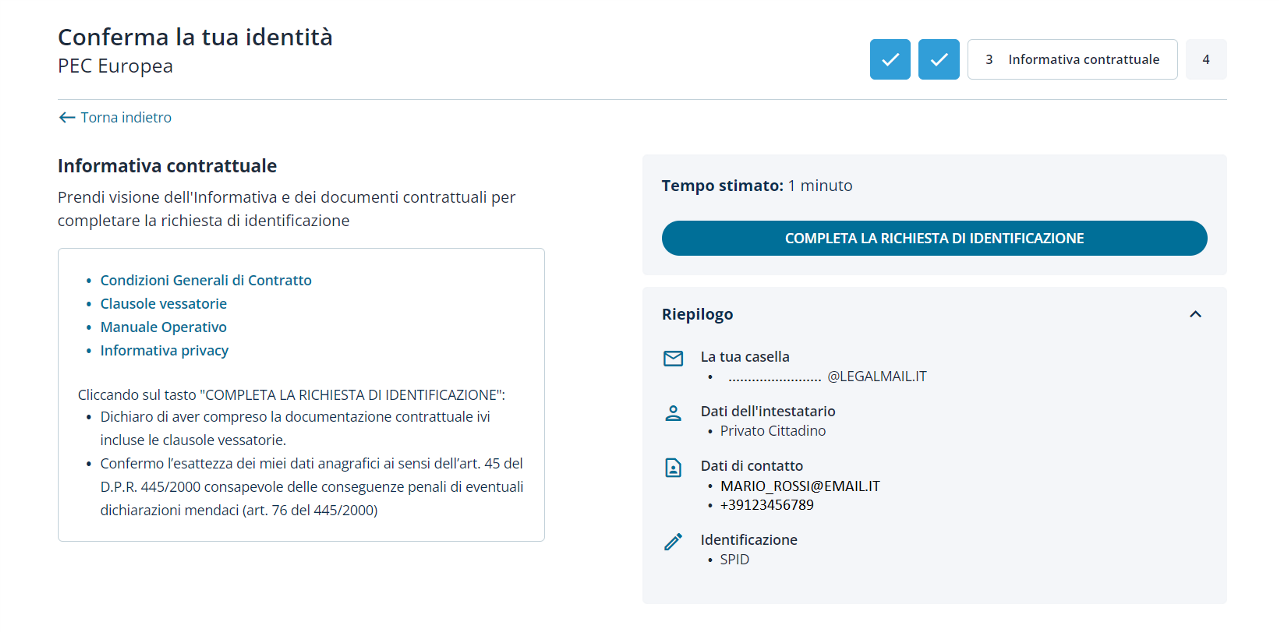Click the contact card icon for Dati di contatto
Image resolution: width=1280 pixels, height=632 pixels.
click(673, 467)
